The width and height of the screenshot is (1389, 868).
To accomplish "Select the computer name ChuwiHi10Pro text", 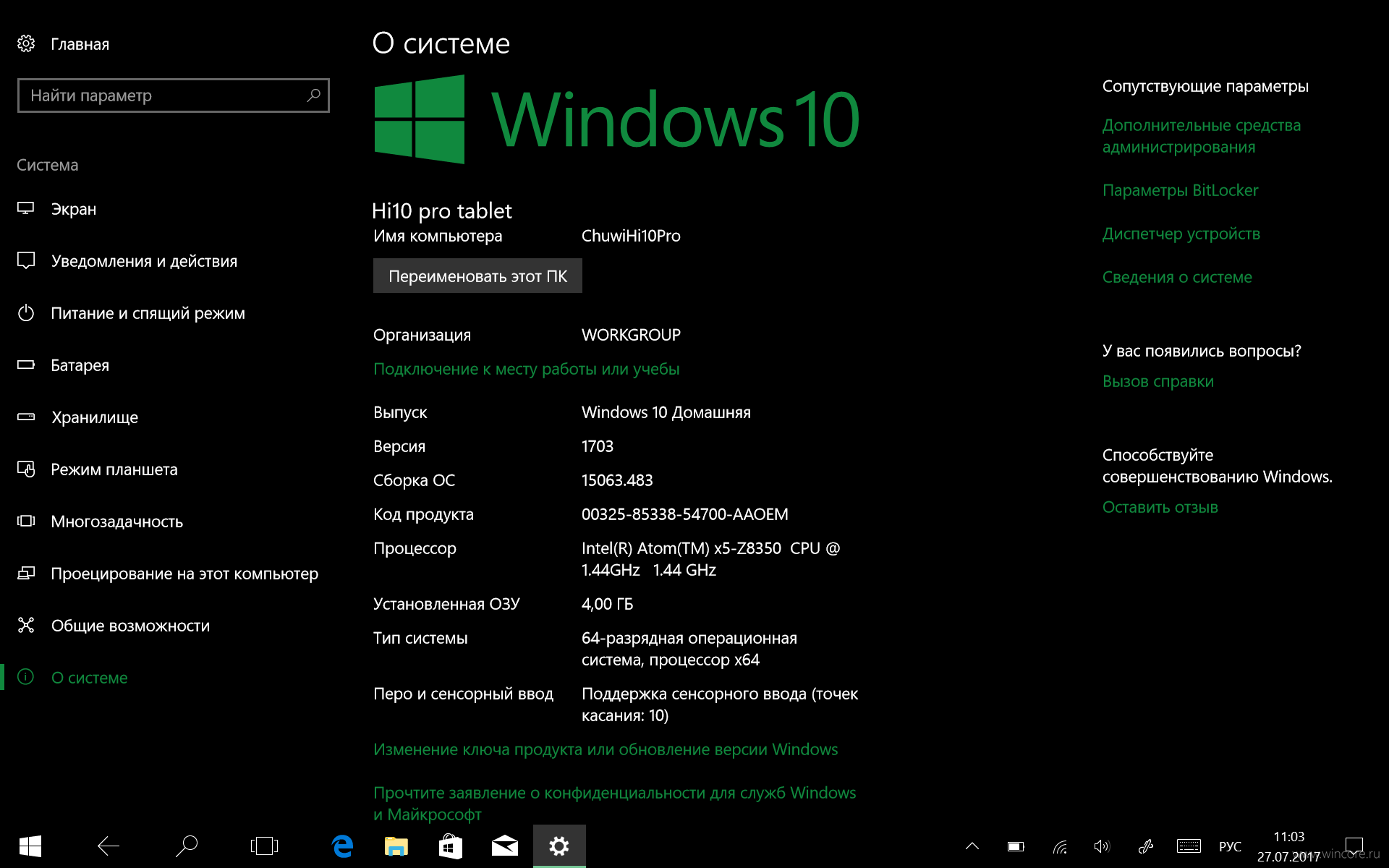I will click(631, 236).
